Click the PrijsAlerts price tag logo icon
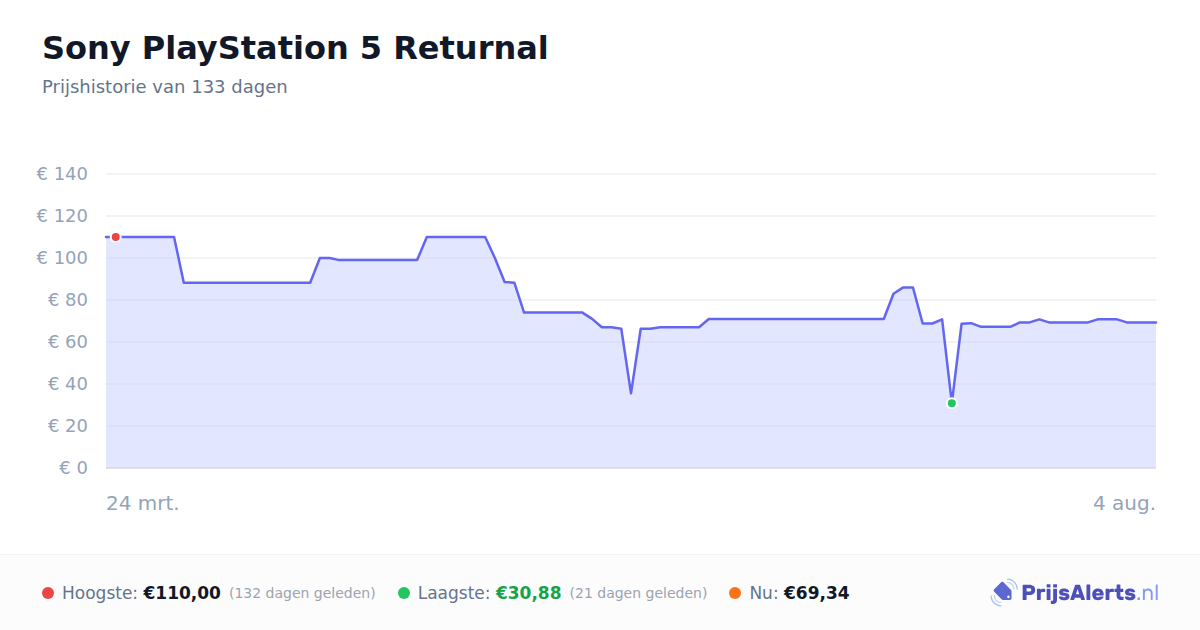This screenshot has height=630, width=1200. [1003, 593]
